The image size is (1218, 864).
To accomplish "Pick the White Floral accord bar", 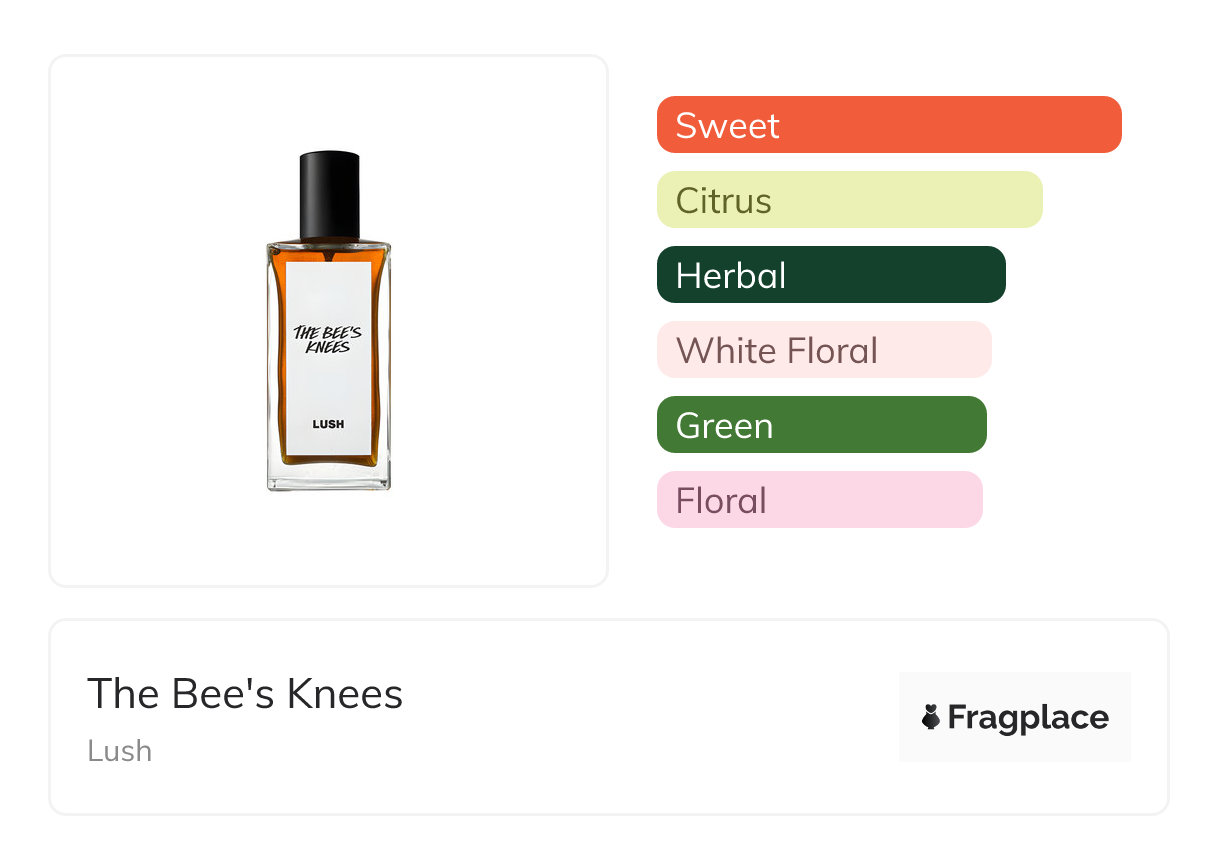I will pyautogui.click(x=824, y=350).
